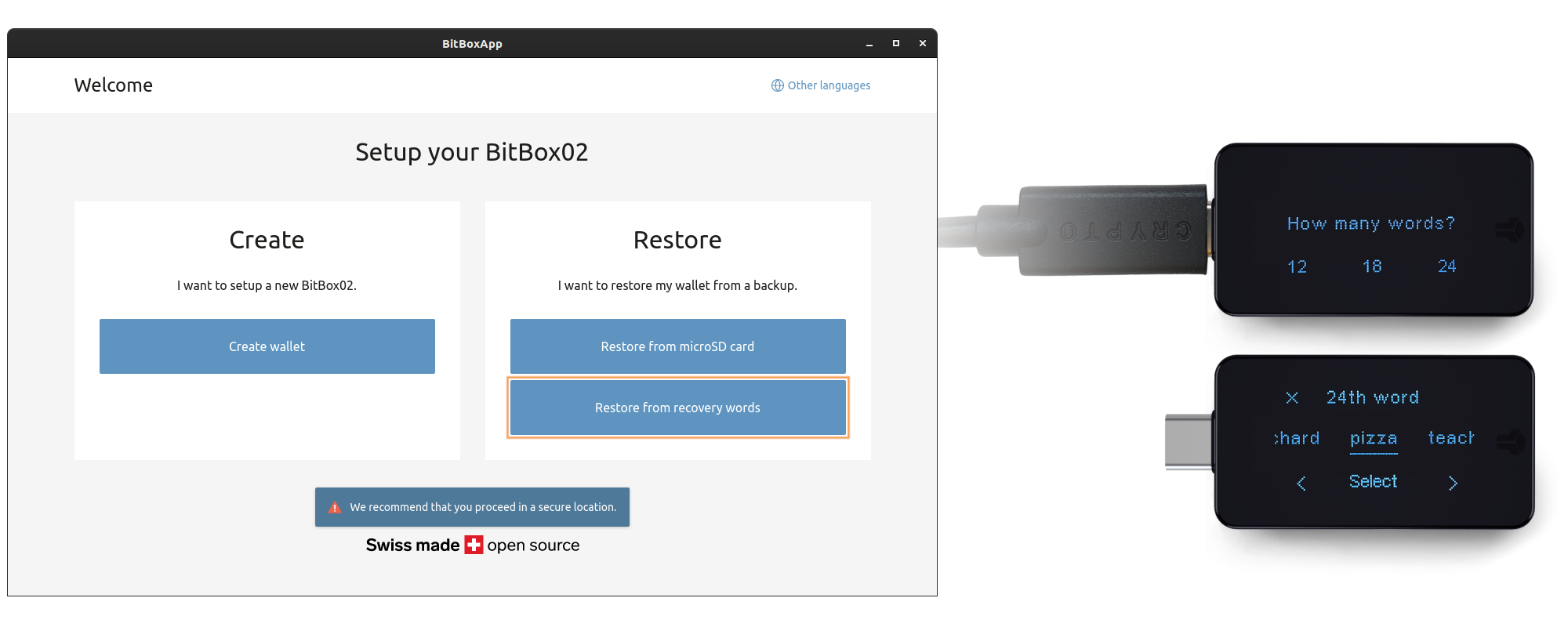Click the 'Create' card heading
Viewport: 1568px width, 627px height.
(267, 240)
